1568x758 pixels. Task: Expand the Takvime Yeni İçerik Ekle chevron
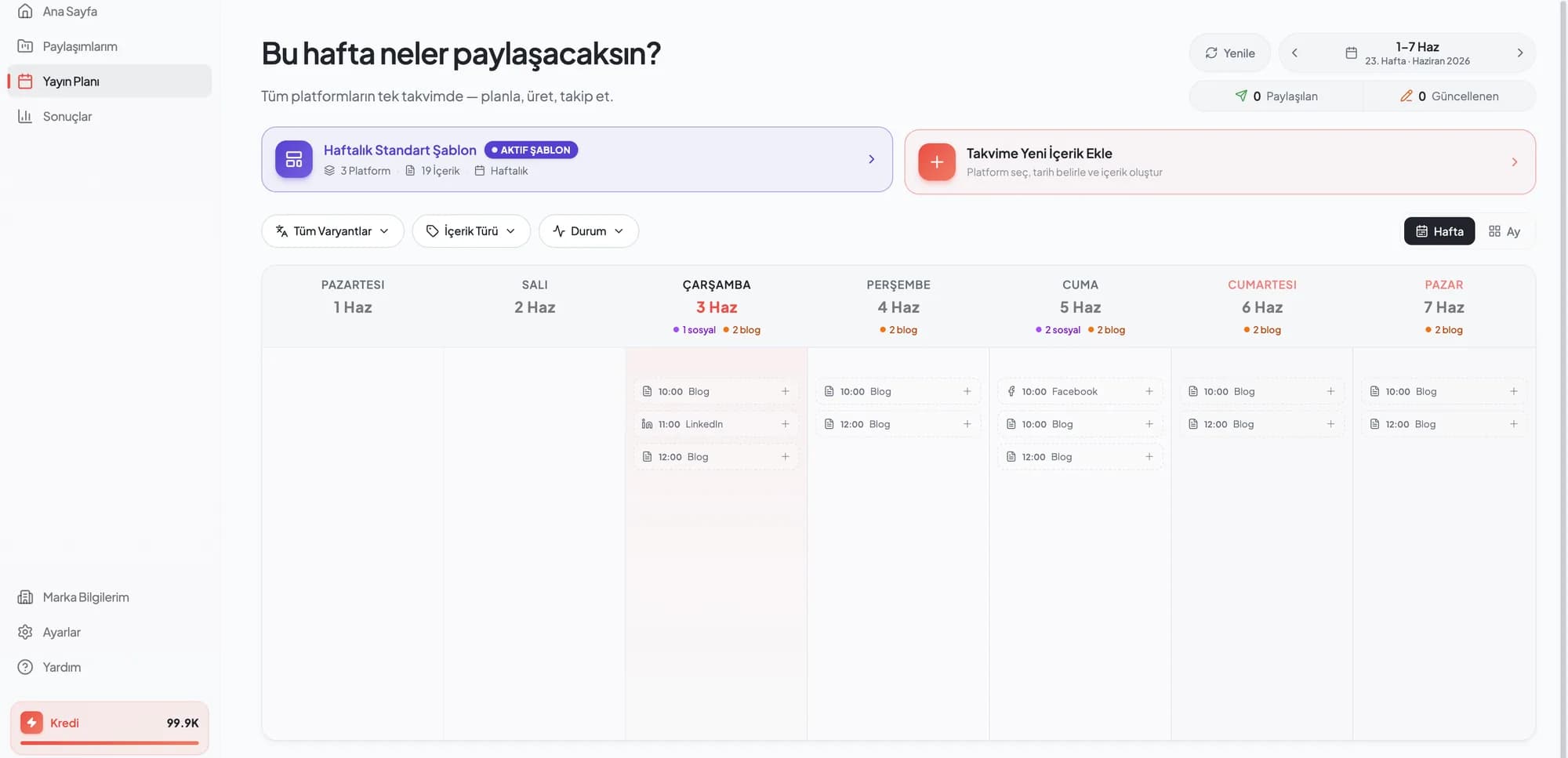pos(1514,162)
